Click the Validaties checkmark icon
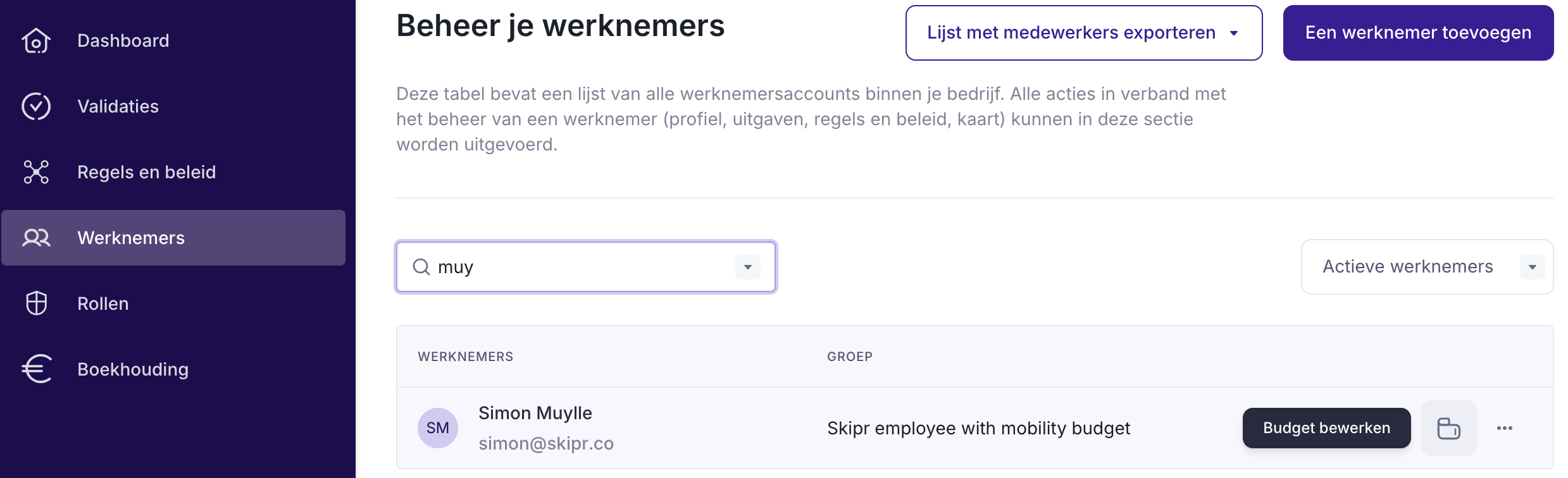 36,106
